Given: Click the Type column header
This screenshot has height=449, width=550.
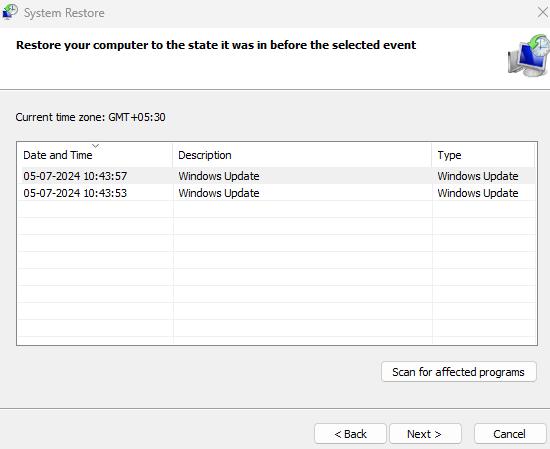Looking at the screenshot, I should click(483, 155).
